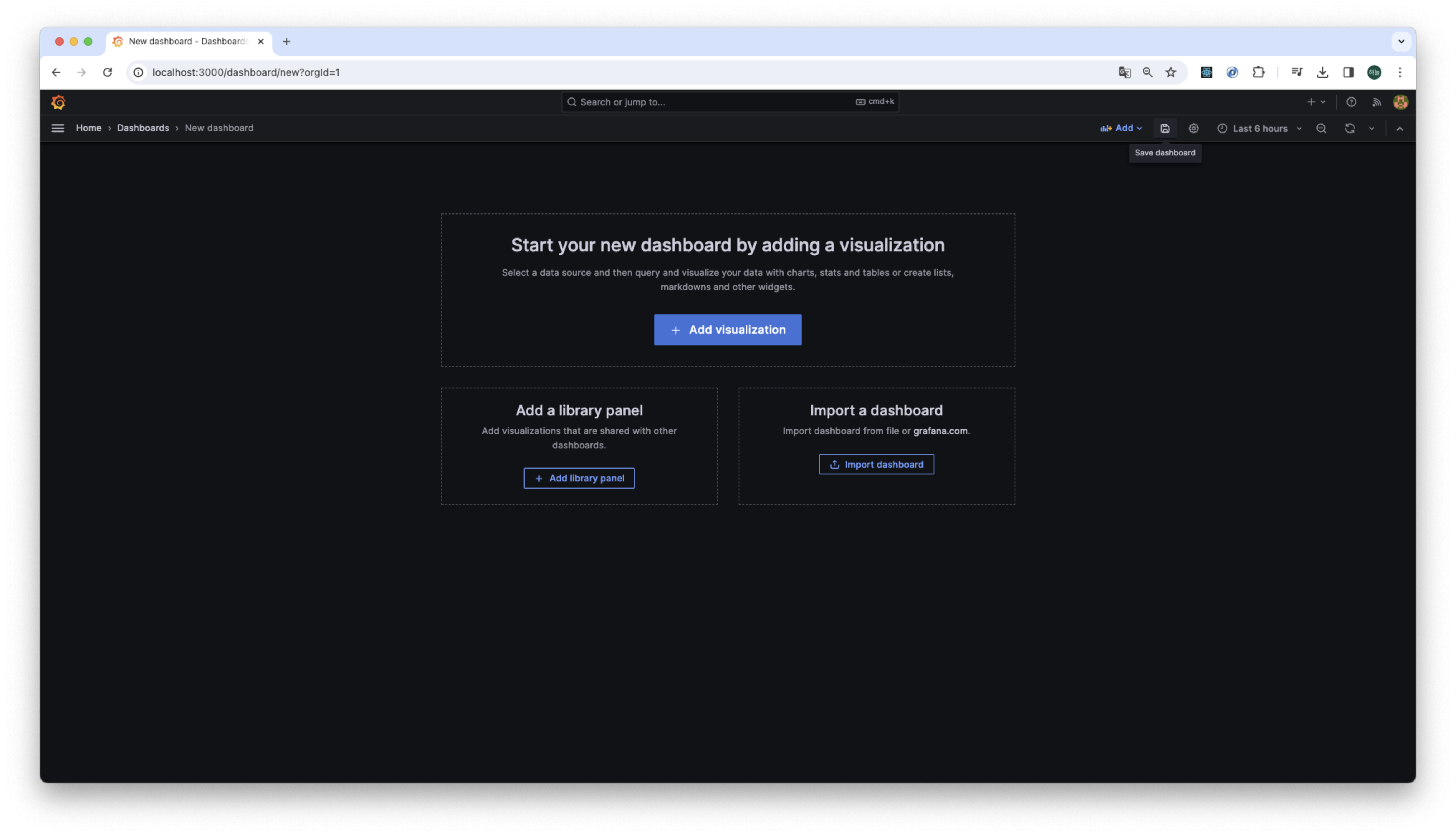This screenshot has height=836, width=1456.
Task: Click the New dashboard breadcrumb
Action: (219, 128)
